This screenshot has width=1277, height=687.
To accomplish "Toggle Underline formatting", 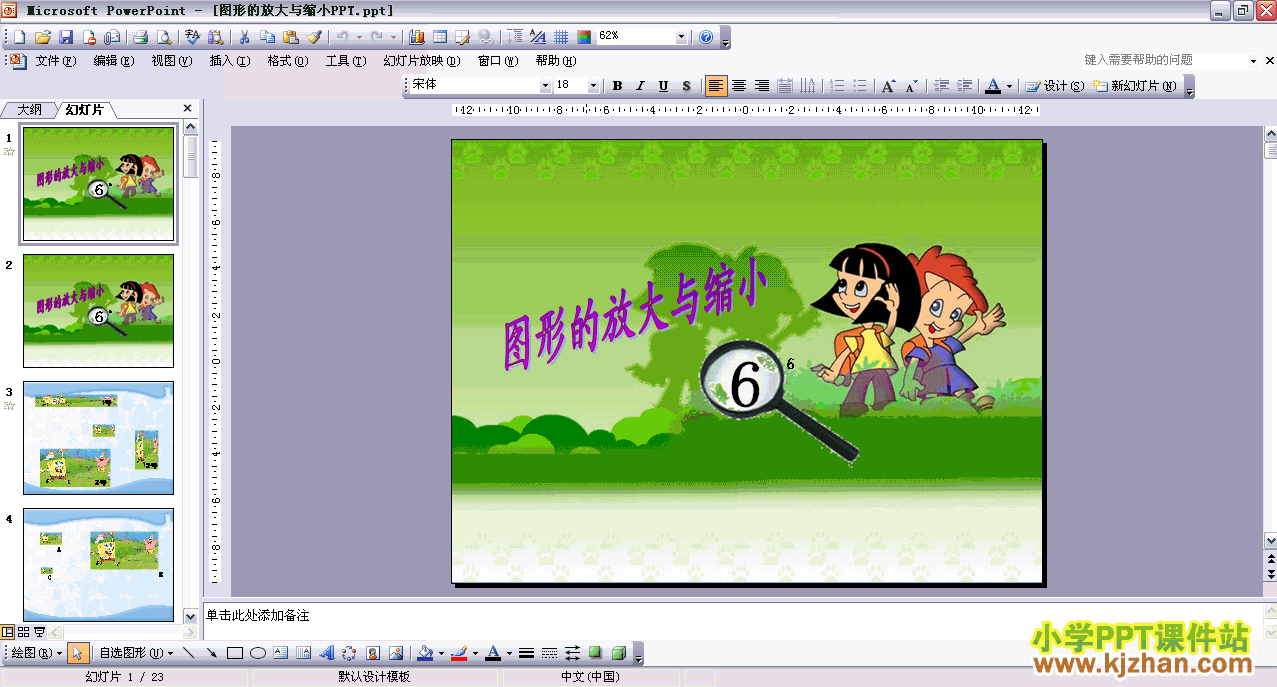I will point(663,85).
